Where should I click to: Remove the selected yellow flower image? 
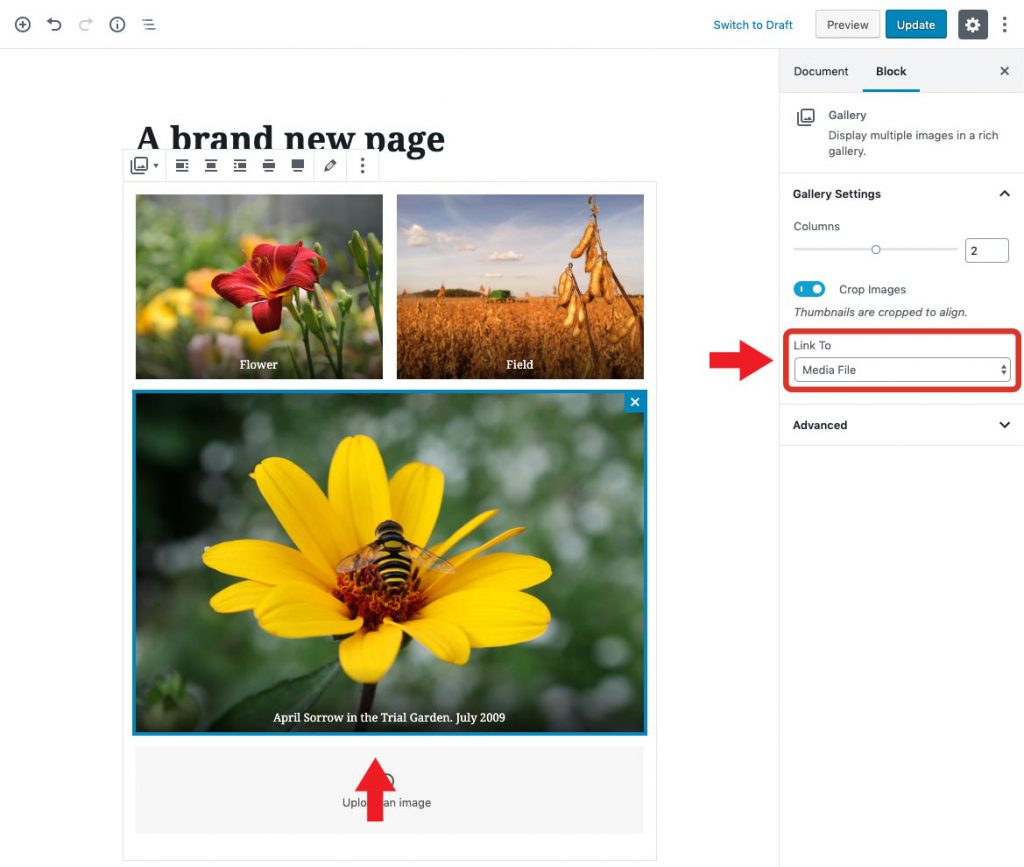635,402
